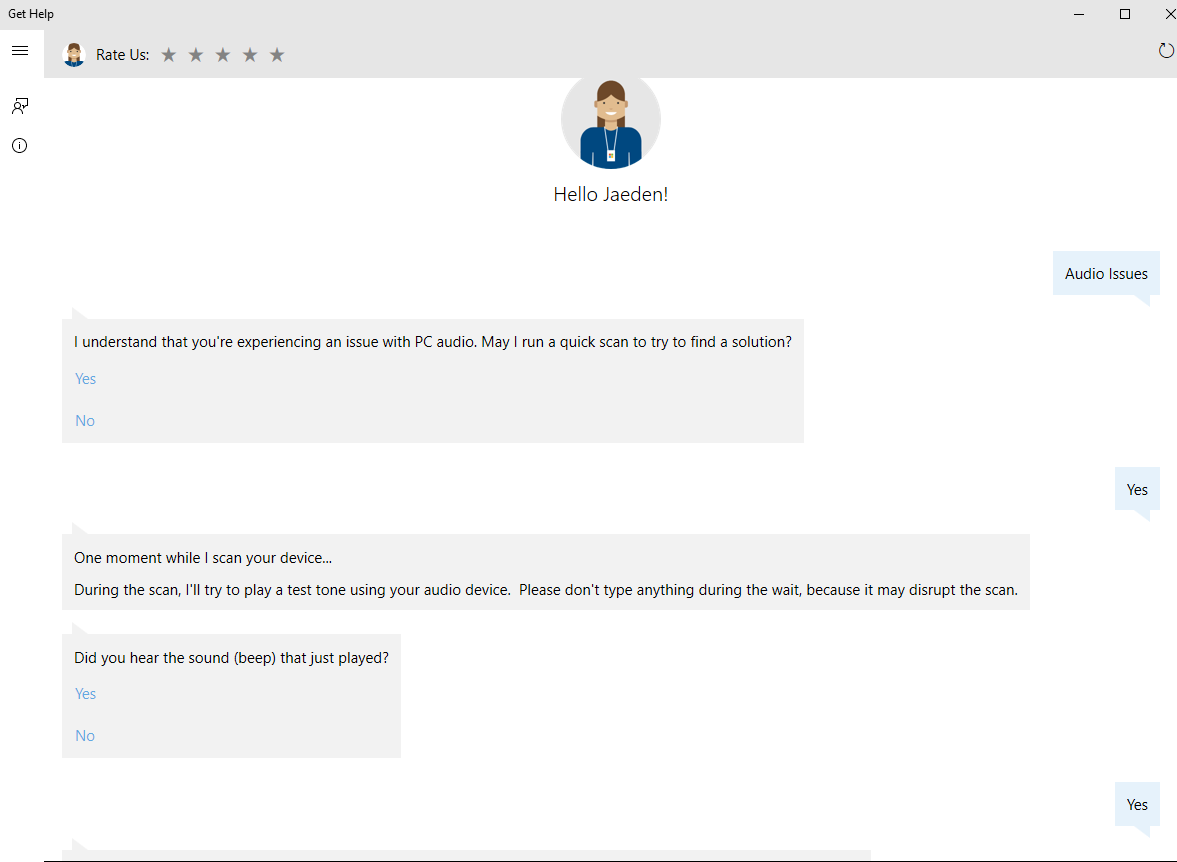1177x862 pixels.
Task: Maximize the Get Help window
Action: pyautogui.click(x=1125, y=14)
